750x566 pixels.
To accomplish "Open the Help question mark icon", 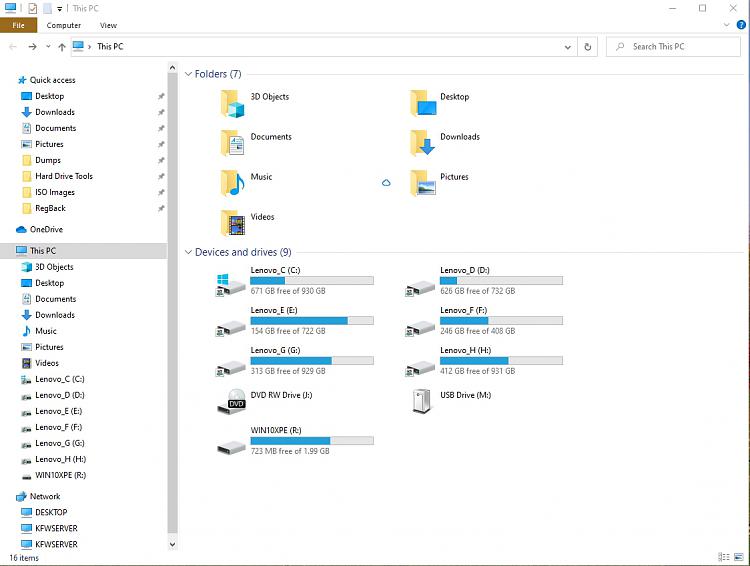I will (741, 25).
